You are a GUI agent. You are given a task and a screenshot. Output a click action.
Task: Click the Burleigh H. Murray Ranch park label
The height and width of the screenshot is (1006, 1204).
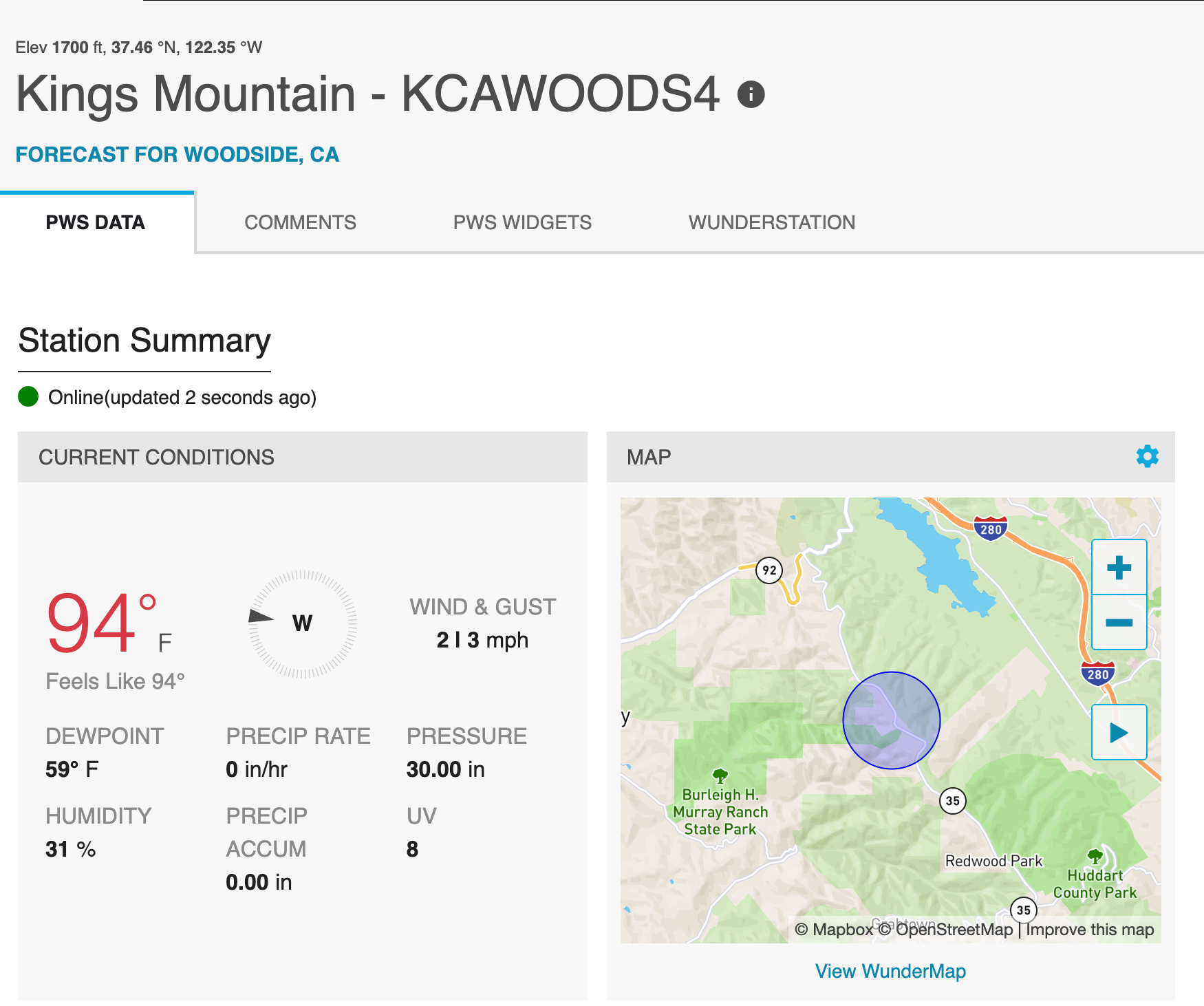click(720, 812)
